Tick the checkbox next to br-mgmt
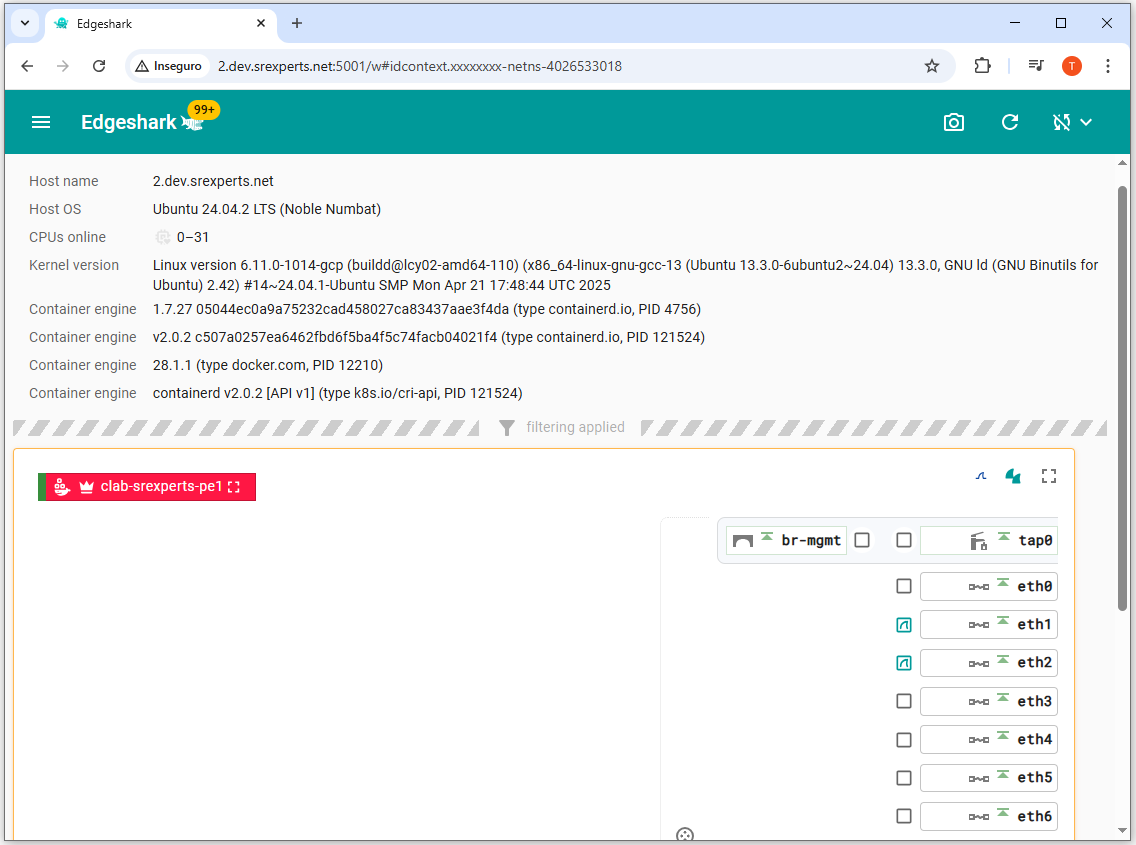 click(x=862, y=541)
